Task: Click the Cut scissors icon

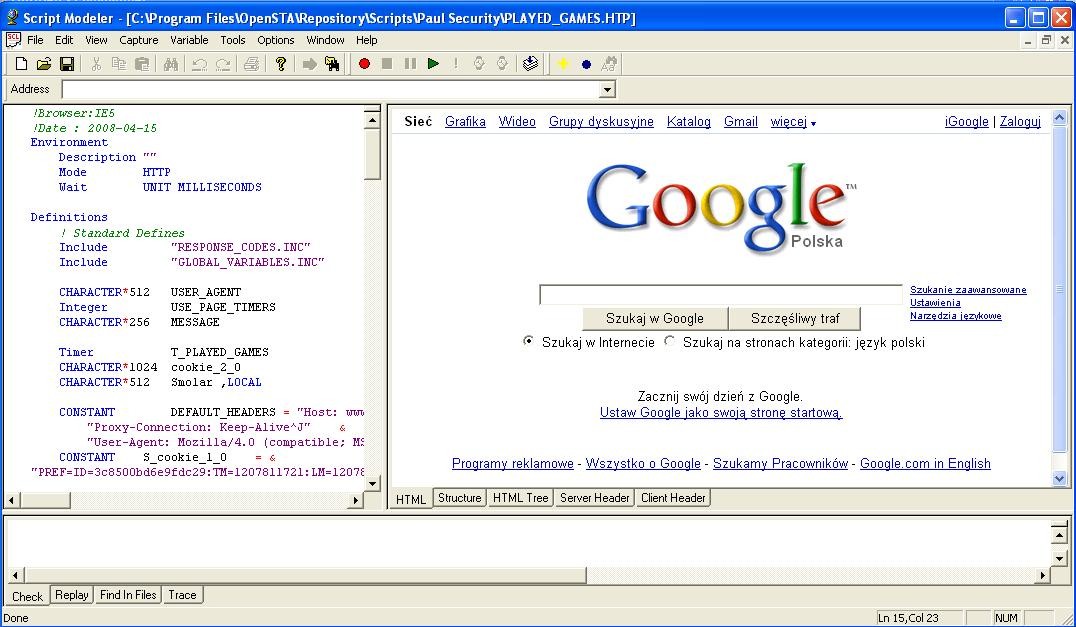Action: point(96,64)
